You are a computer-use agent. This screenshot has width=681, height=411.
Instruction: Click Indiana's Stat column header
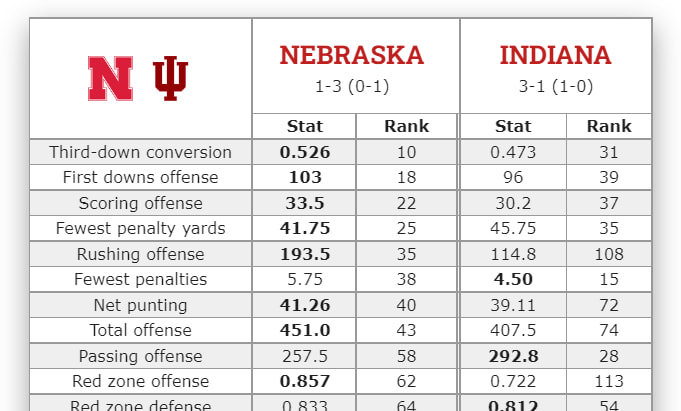pyautogui.click(x=513, y=126)
